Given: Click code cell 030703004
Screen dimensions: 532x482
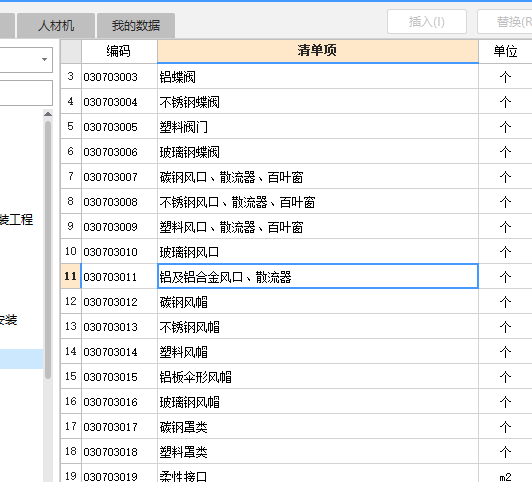Looking at the screenshot, I should click(x=119, y=102).
